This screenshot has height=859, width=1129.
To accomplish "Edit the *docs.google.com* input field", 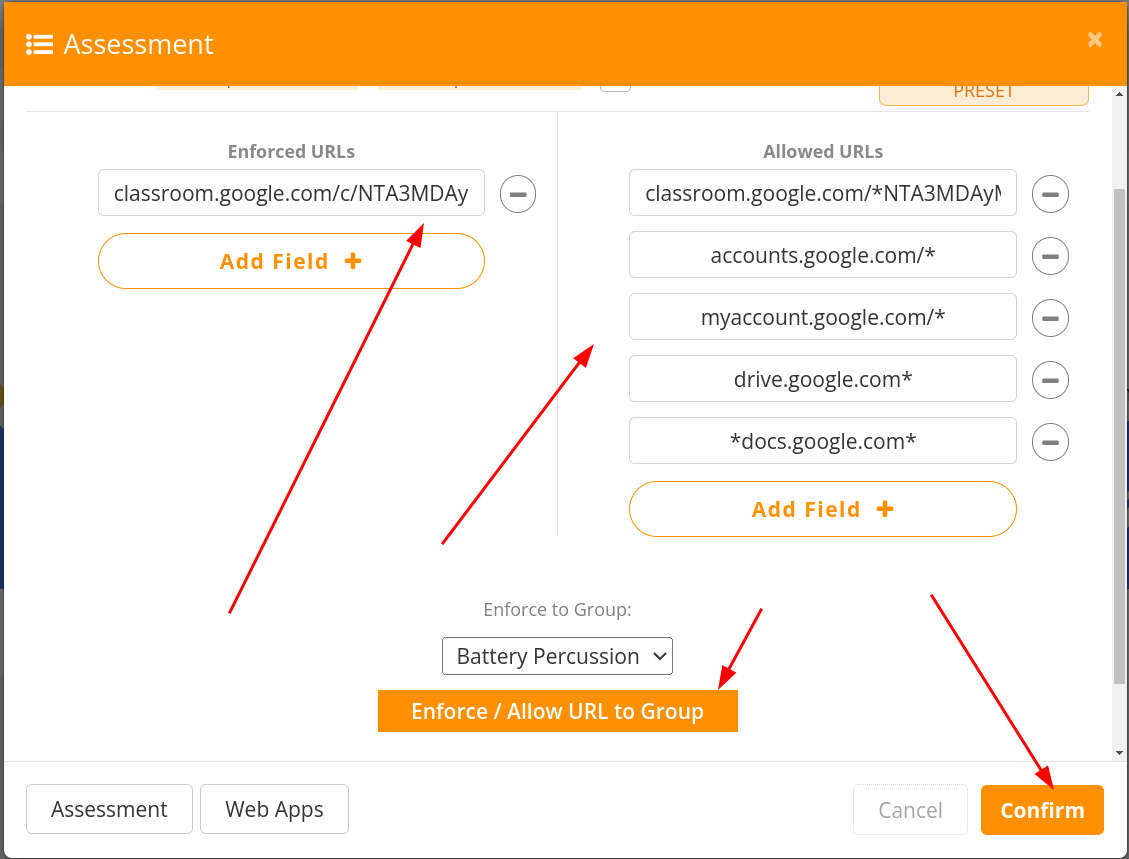I will coord(822,441).
